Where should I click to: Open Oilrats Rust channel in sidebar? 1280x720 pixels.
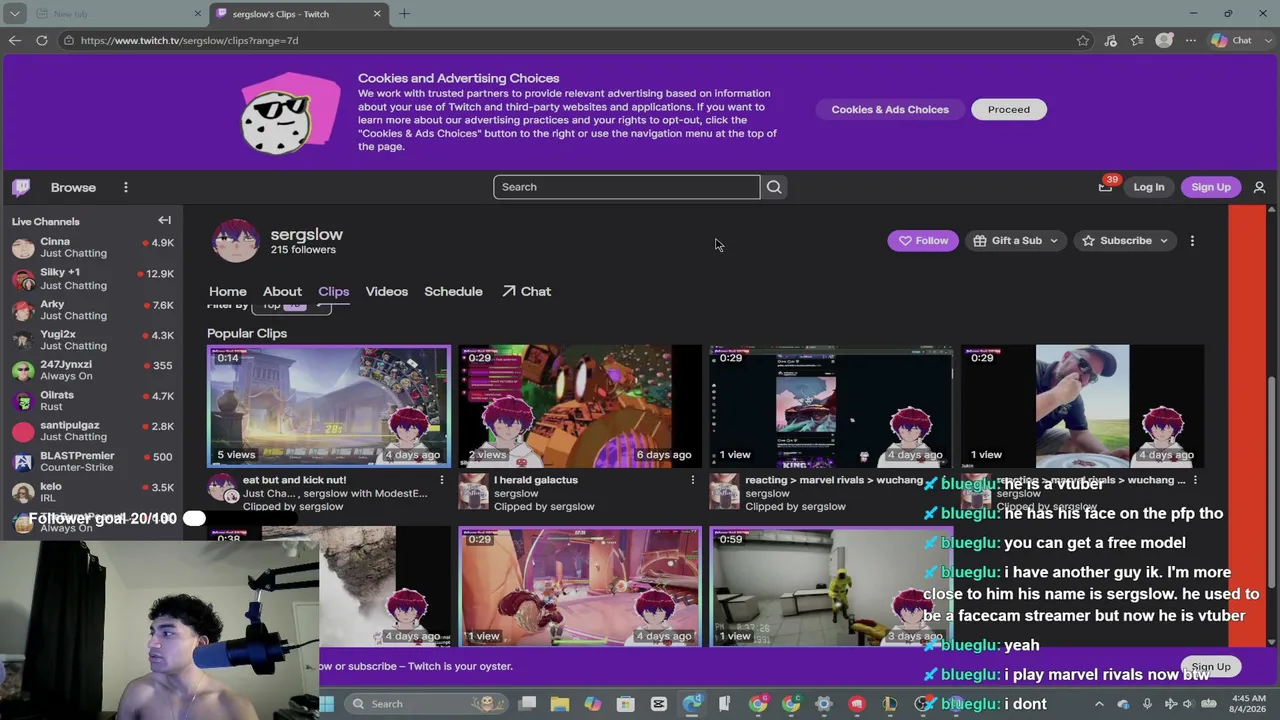click(x=92, y=401)
